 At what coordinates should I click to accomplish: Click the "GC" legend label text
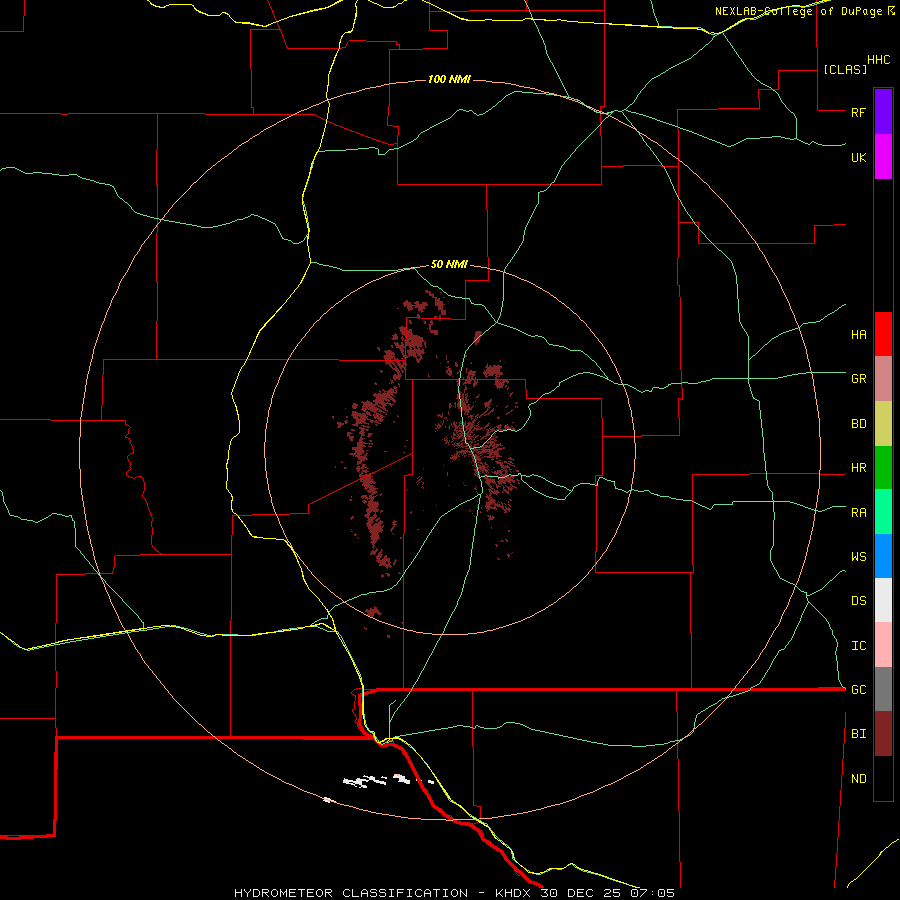click(858, 689)
